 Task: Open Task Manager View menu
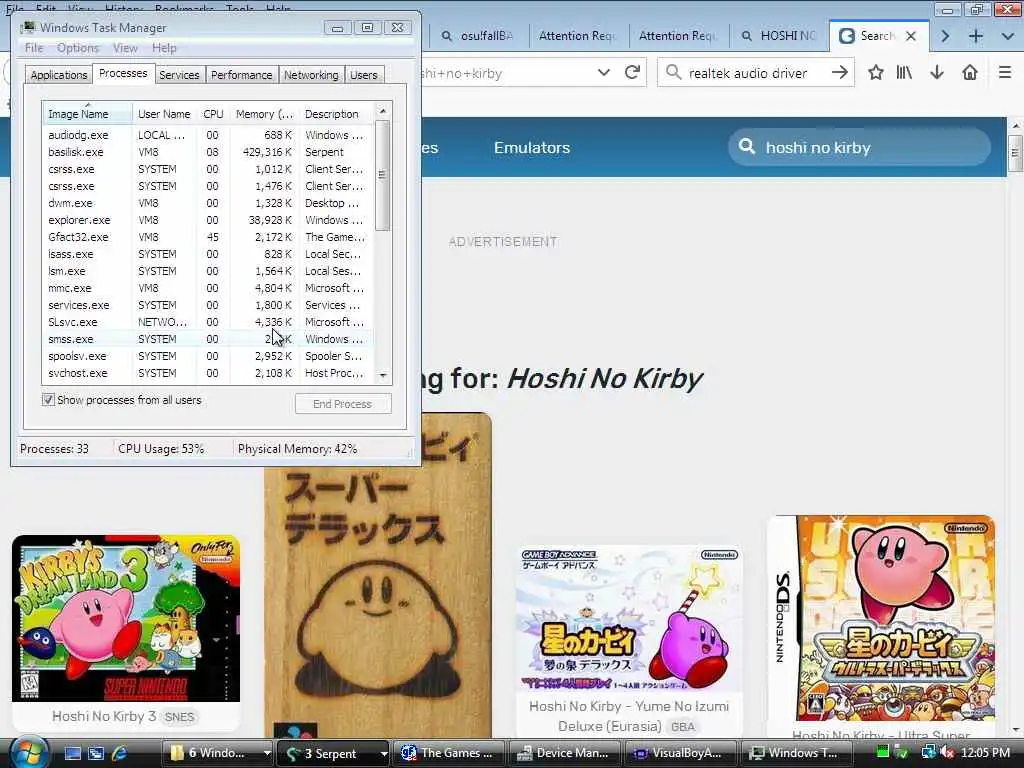point(125,48)
